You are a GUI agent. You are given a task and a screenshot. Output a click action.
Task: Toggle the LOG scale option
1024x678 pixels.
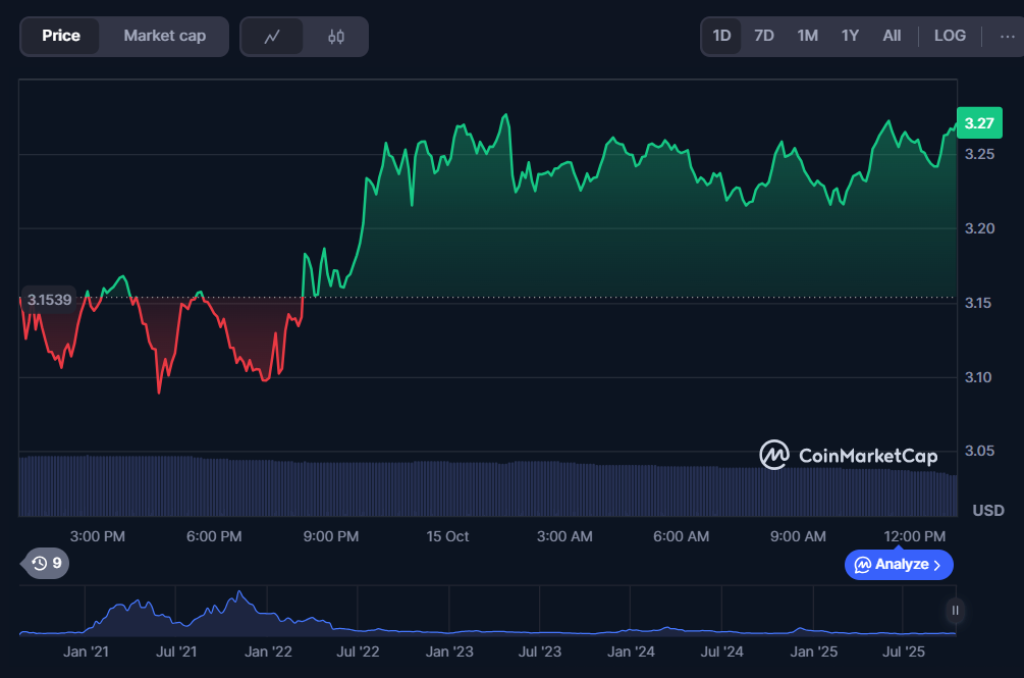click(x=949, y=36)
